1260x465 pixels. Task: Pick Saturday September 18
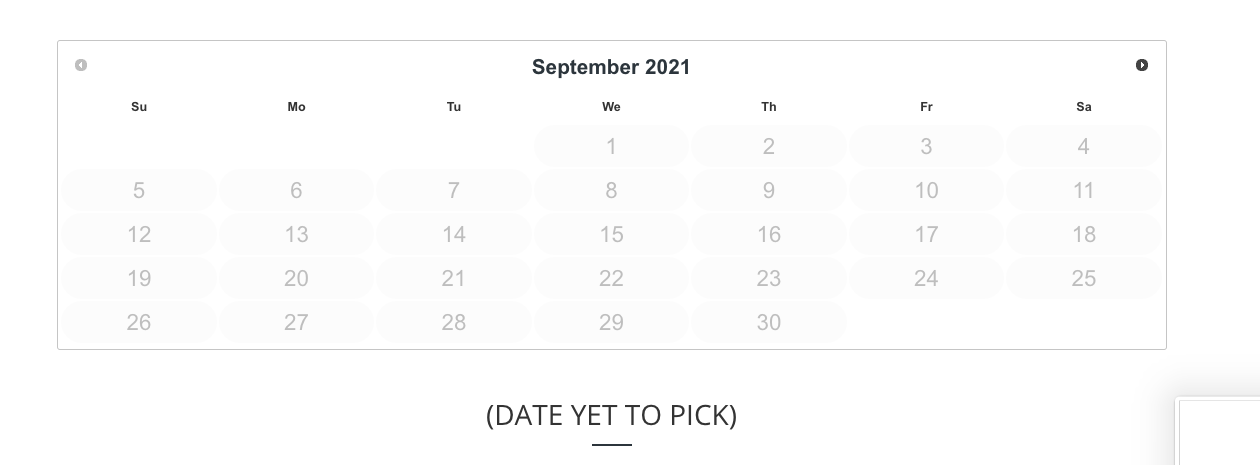coord(1083,235)
